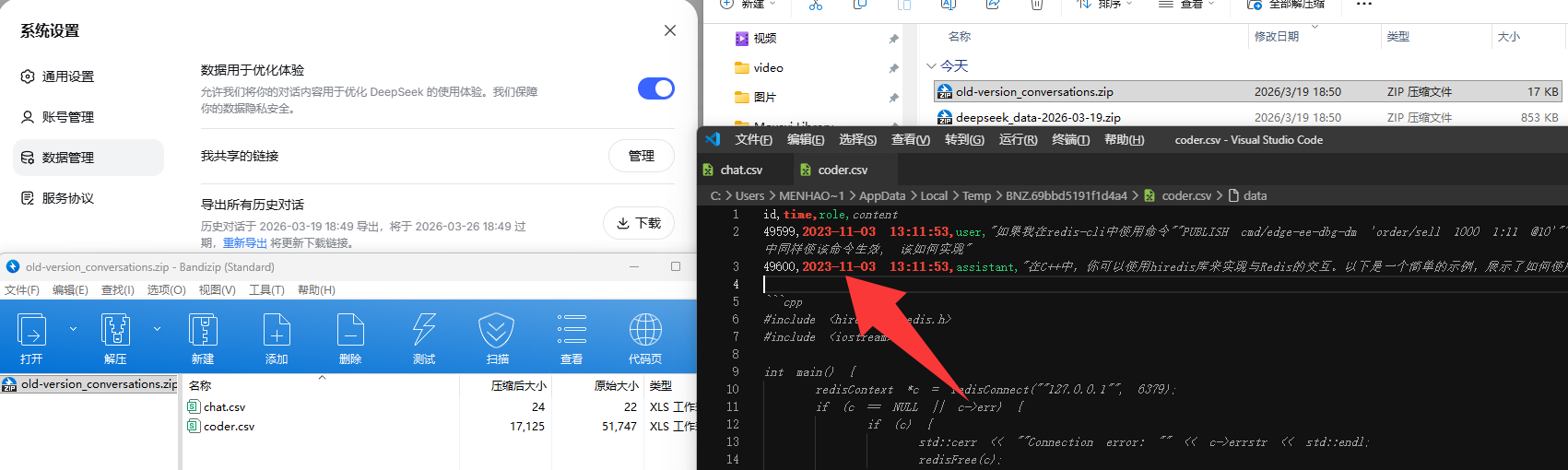
Task: Open 视图(V) menu in Bandizip
Action: tap(217, 290)
